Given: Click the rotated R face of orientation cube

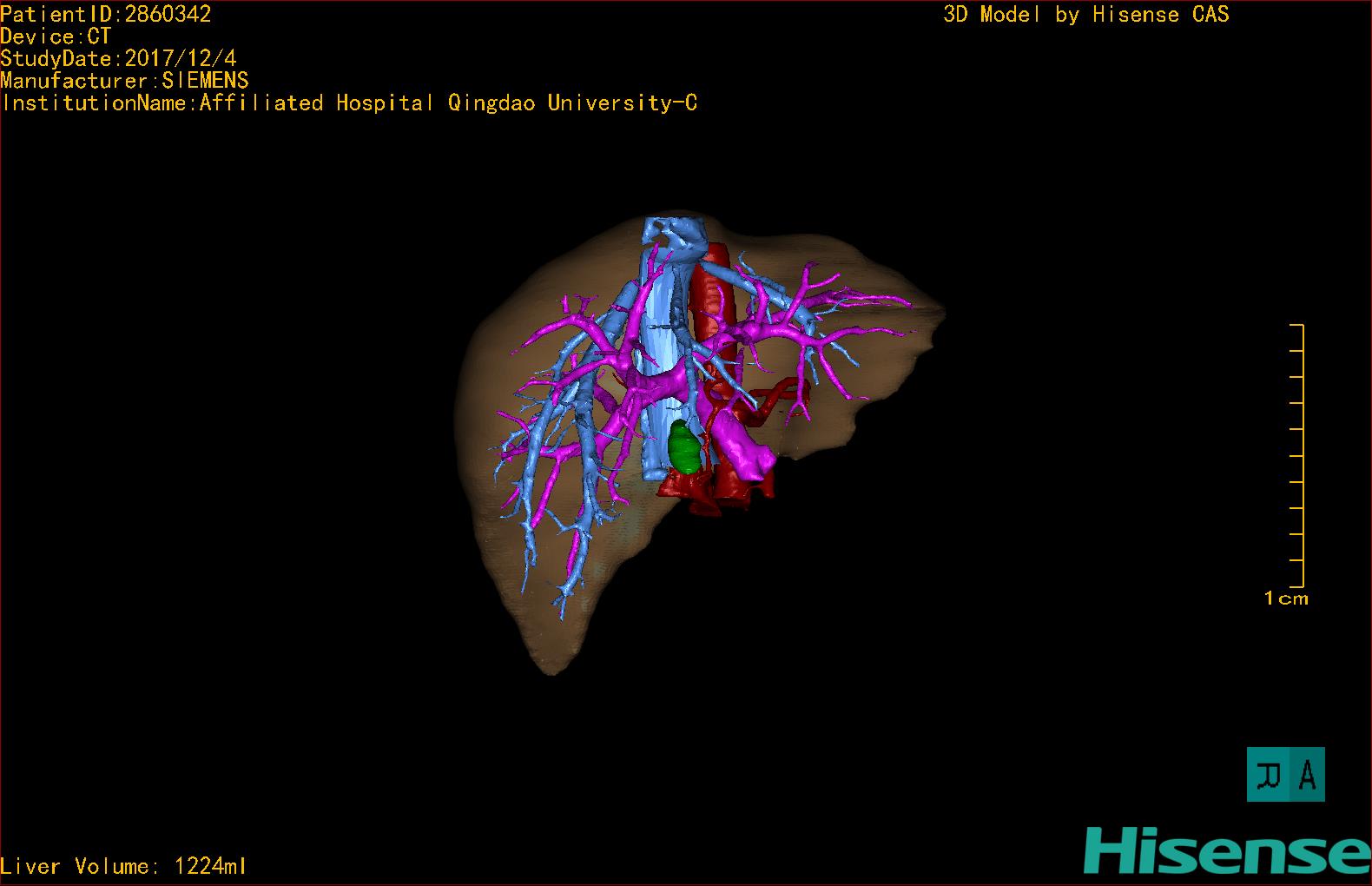Looking at the screenshot, I should (x=1269, y=774).
